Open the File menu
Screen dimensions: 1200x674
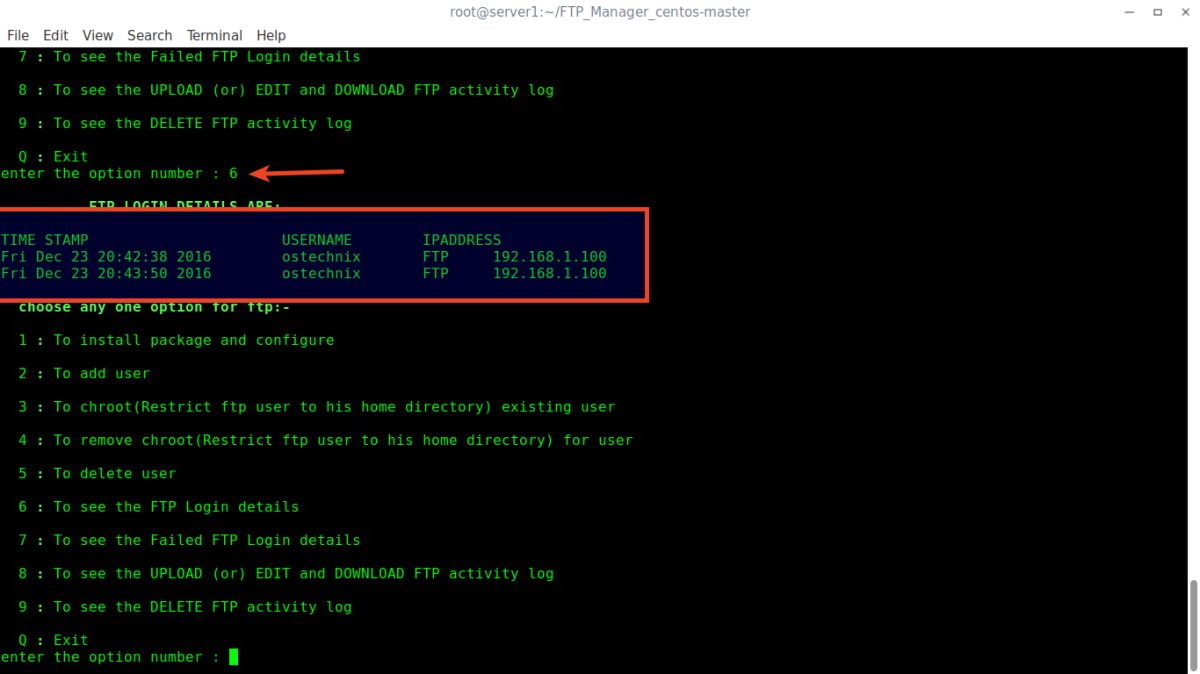click(x=18, y=35)
